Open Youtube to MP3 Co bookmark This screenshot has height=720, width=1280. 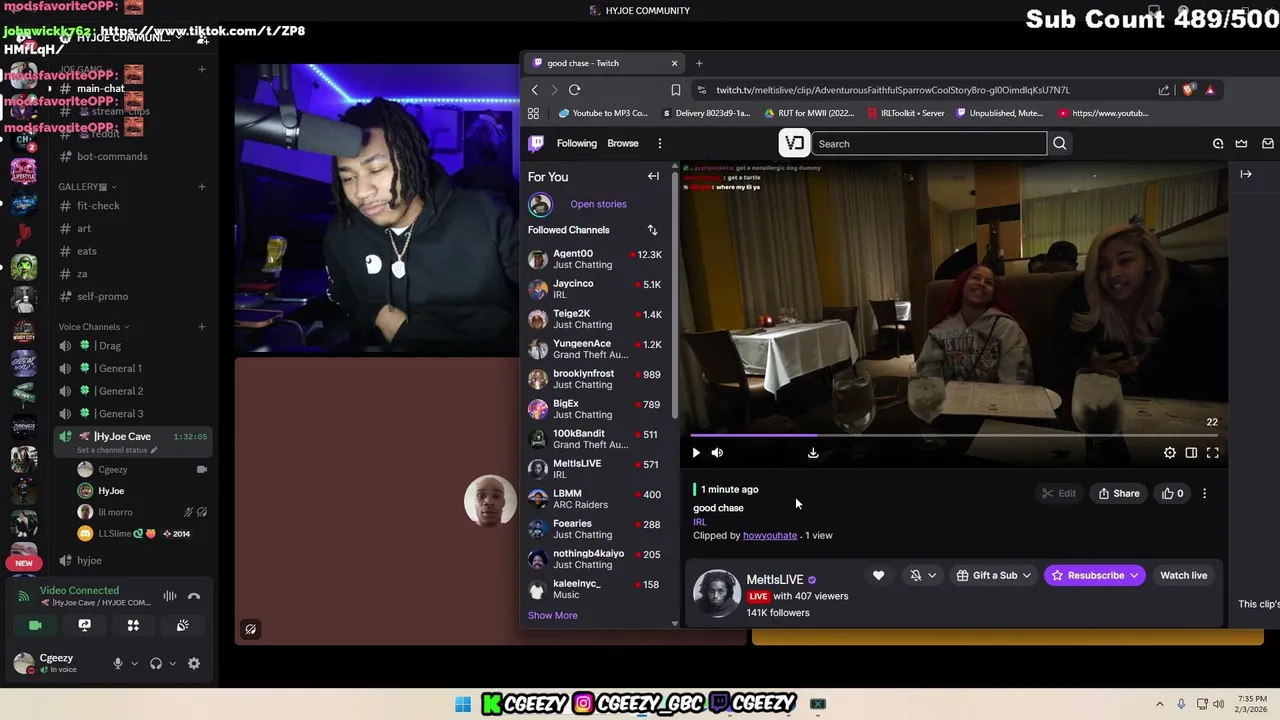pyautogui.click(x=603, y=113)
